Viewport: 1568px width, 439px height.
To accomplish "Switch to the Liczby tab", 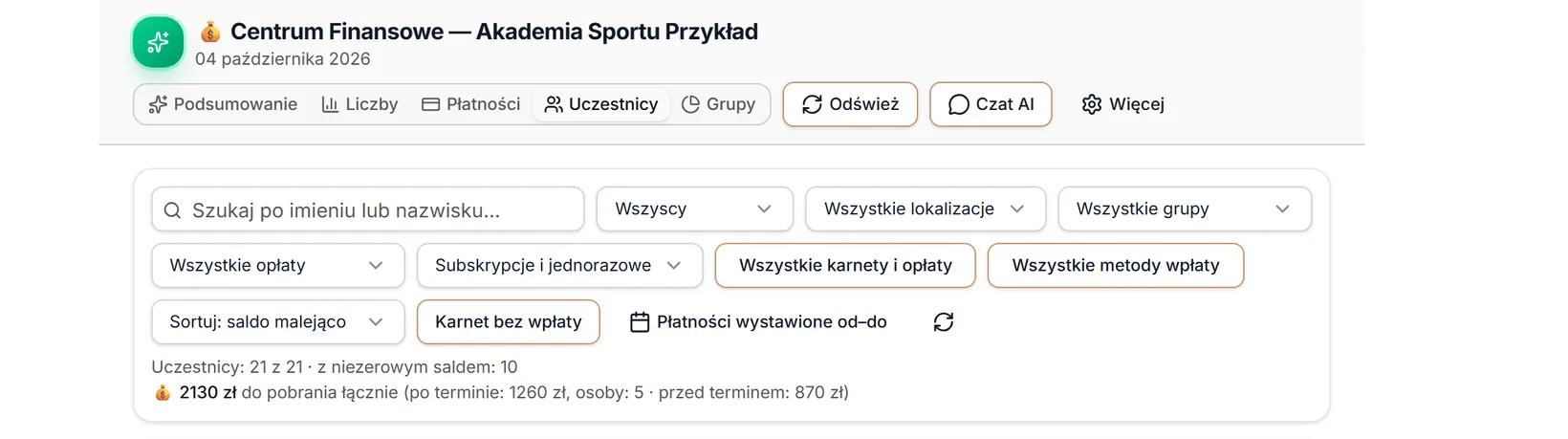I will 359,104.
